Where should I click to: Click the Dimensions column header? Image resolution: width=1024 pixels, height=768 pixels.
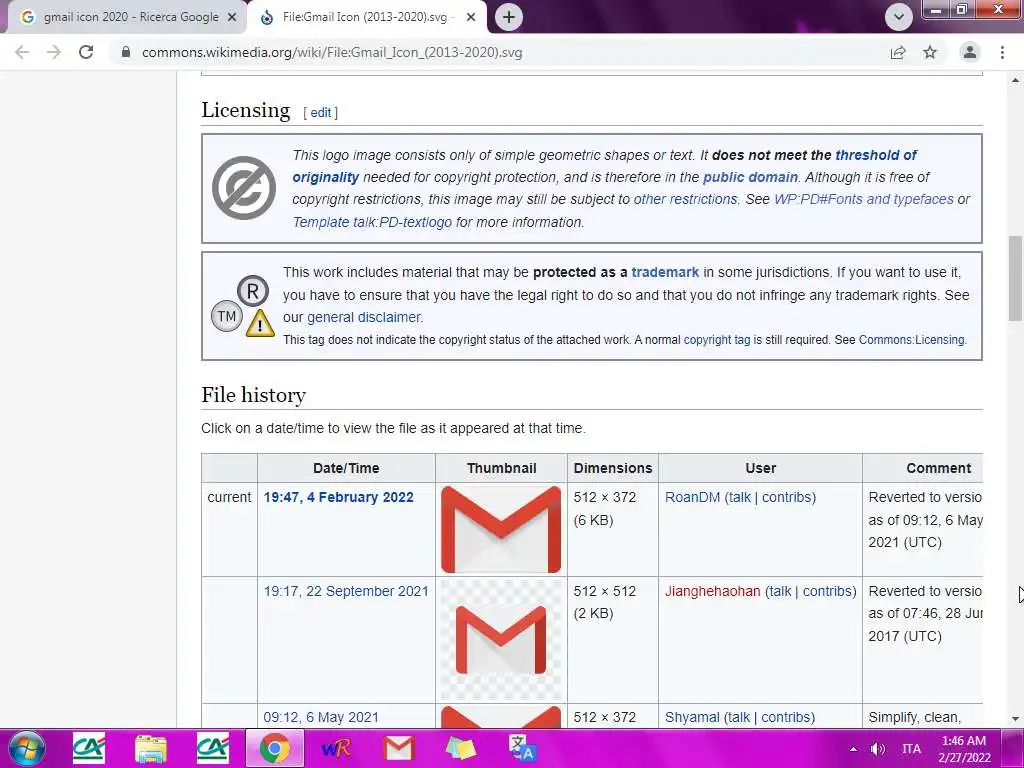613,468
